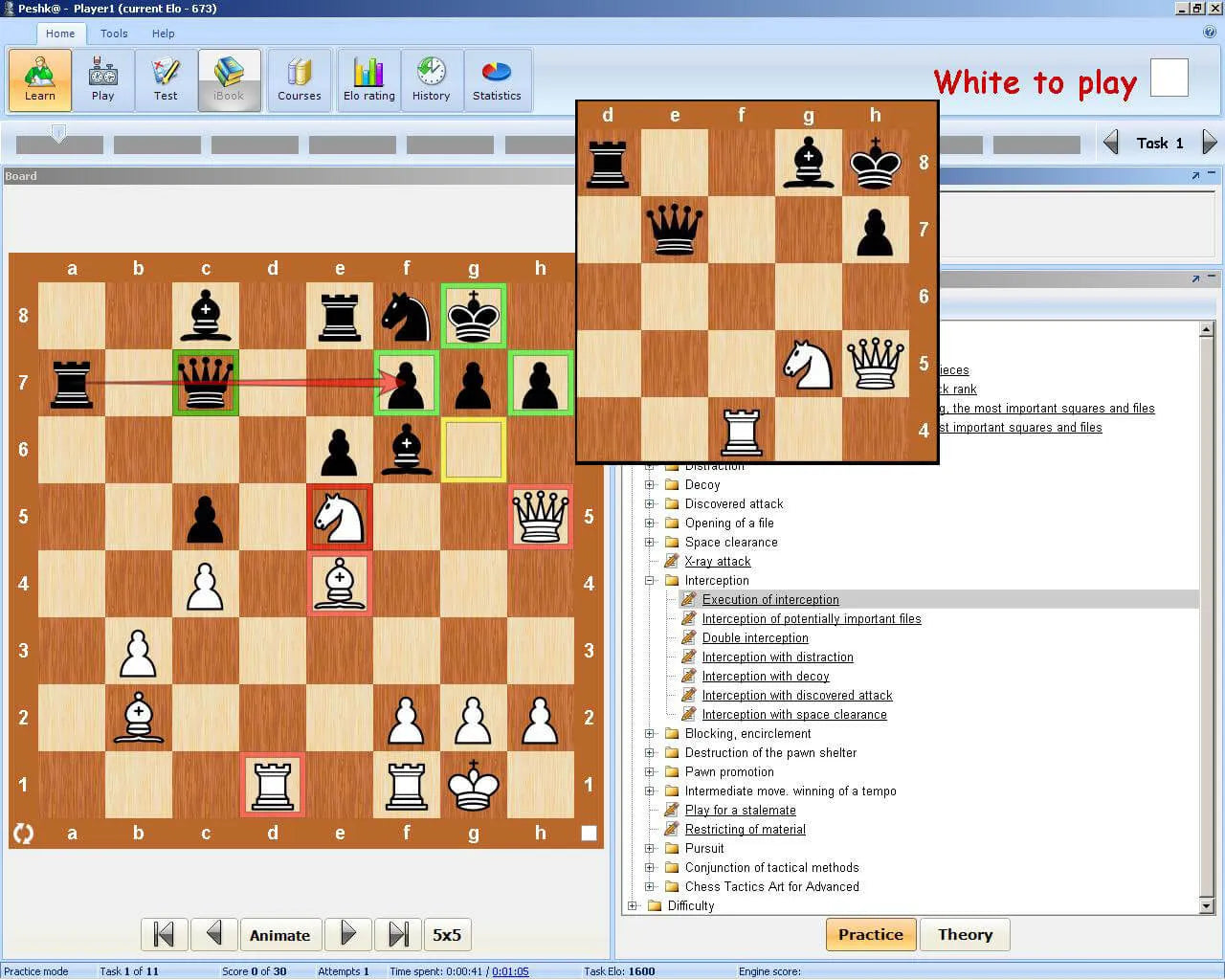The width and height of the screenshot is (1225, 980).
Task: Open the Courses library
Action: click(300, 80)
